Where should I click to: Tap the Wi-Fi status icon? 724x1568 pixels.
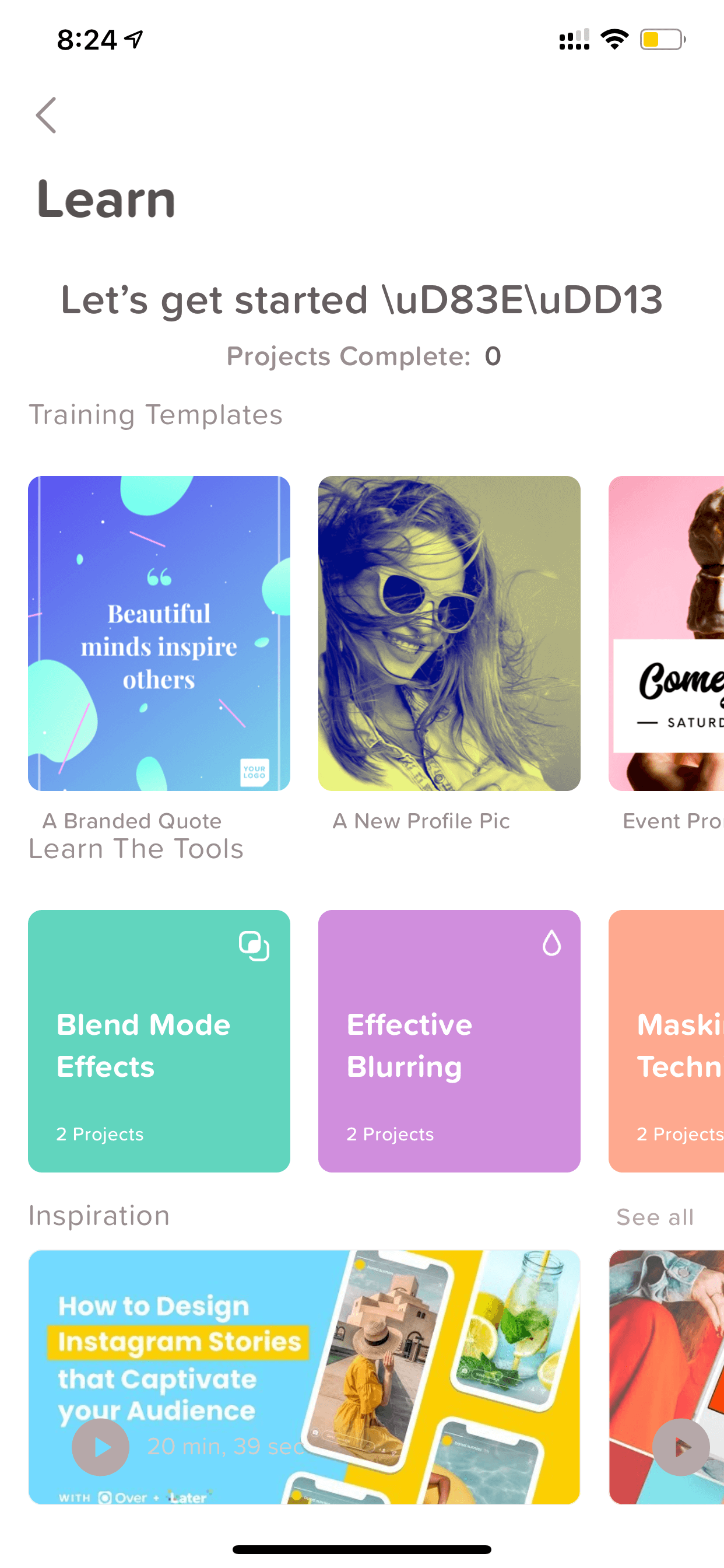pyautogui.click(x=614, y=40)
